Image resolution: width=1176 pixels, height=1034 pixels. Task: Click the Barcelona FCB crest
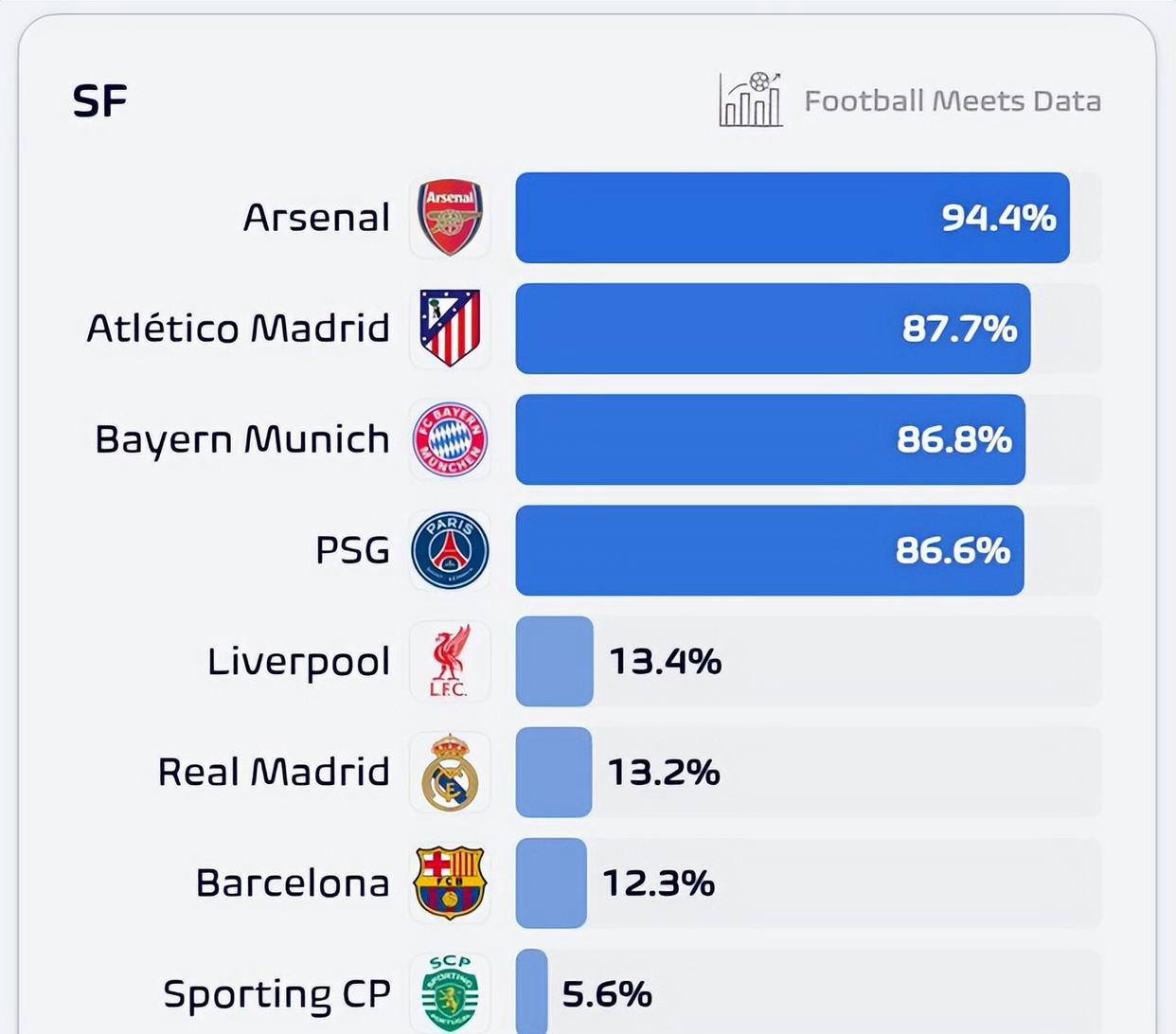coord(450,882)
